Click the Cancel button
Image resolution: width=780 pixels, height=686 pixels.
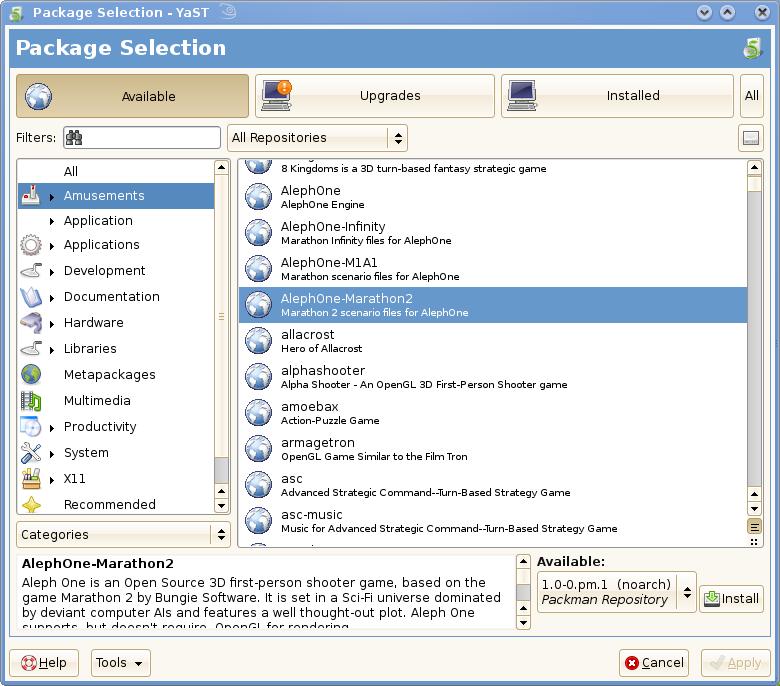[654, 663]
